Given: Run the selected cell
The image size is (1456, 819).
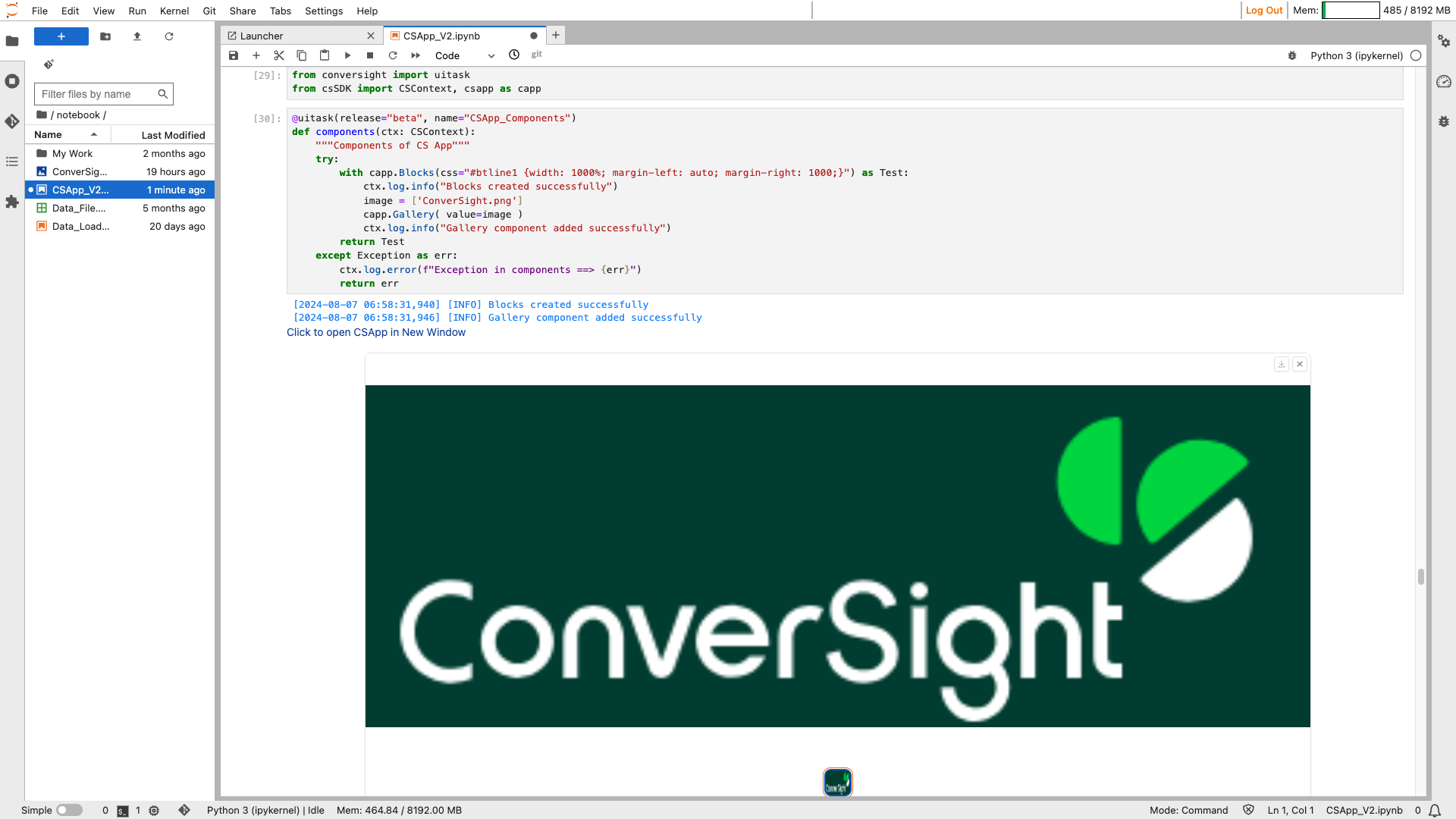Looking at the screenshot, I should tap(347, 55).
